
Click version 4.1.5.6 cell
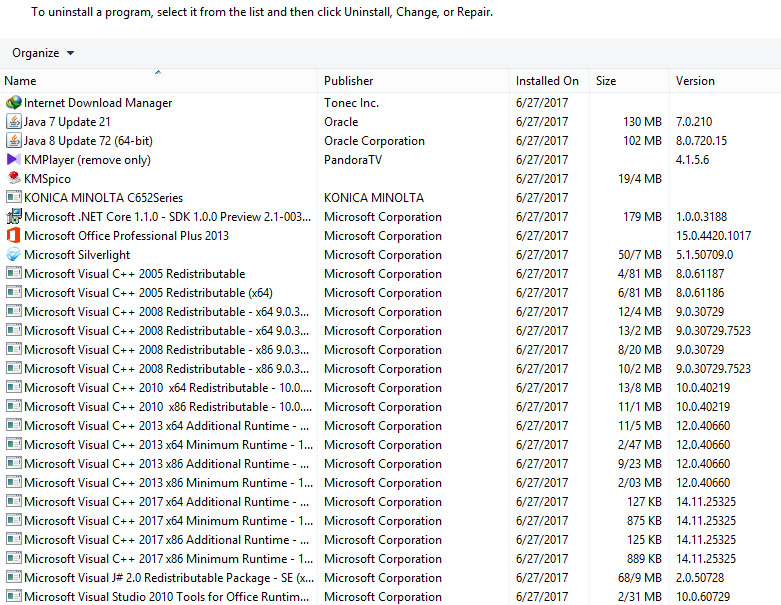pos(692,160)
